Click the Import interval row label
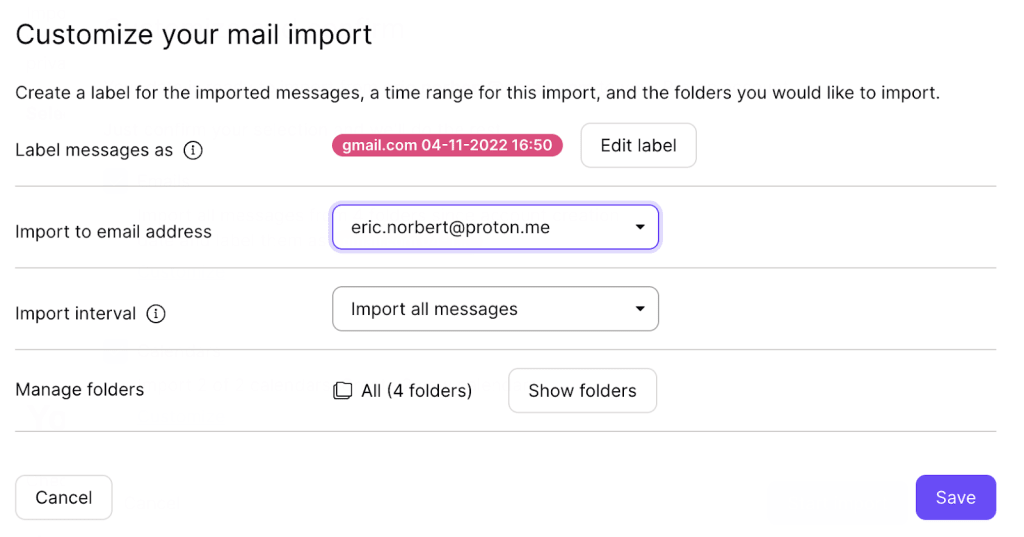 (75, 313)
